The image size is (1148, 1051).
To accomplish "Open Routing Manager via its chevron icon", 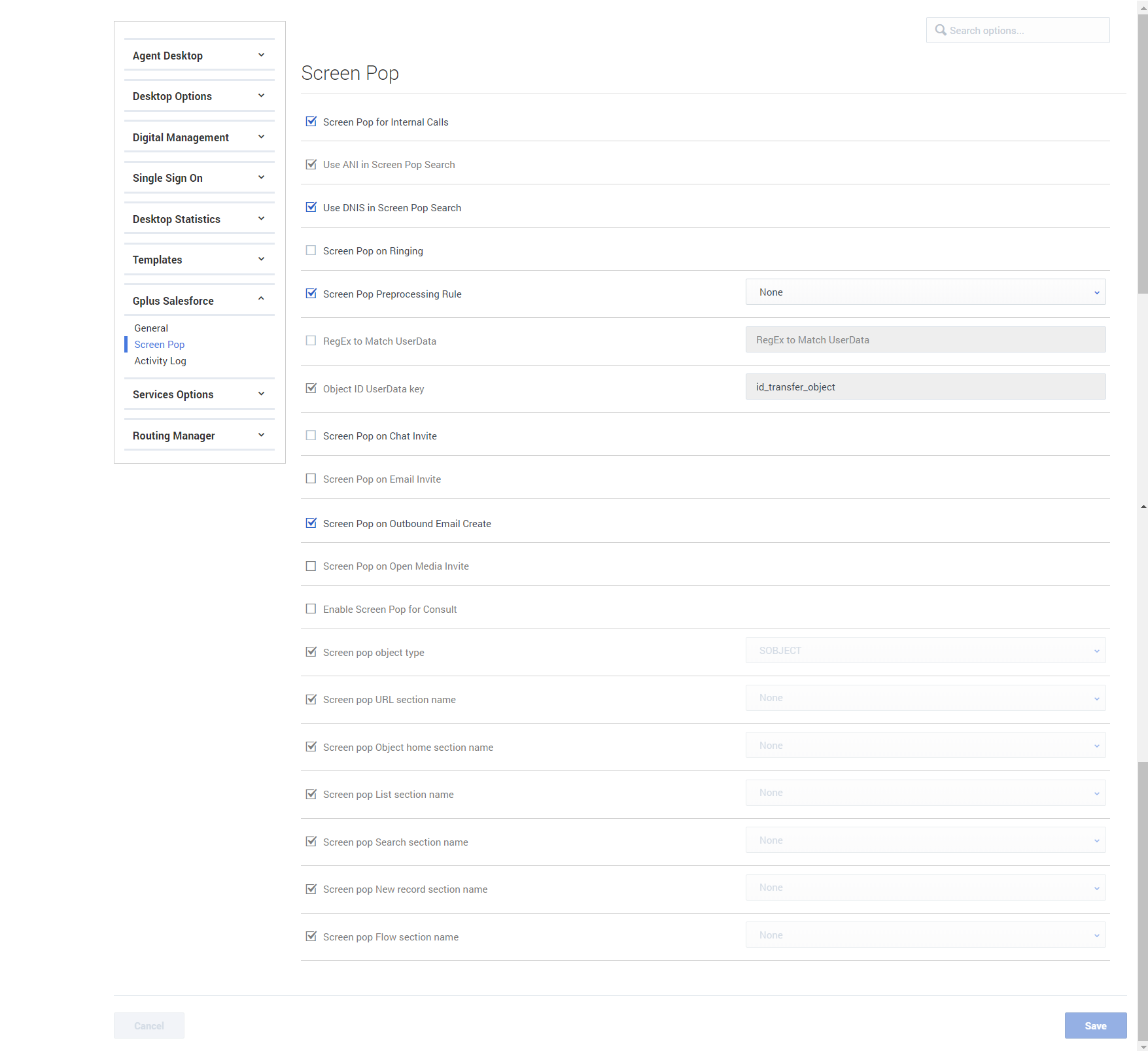I will (x=261, y=436).
